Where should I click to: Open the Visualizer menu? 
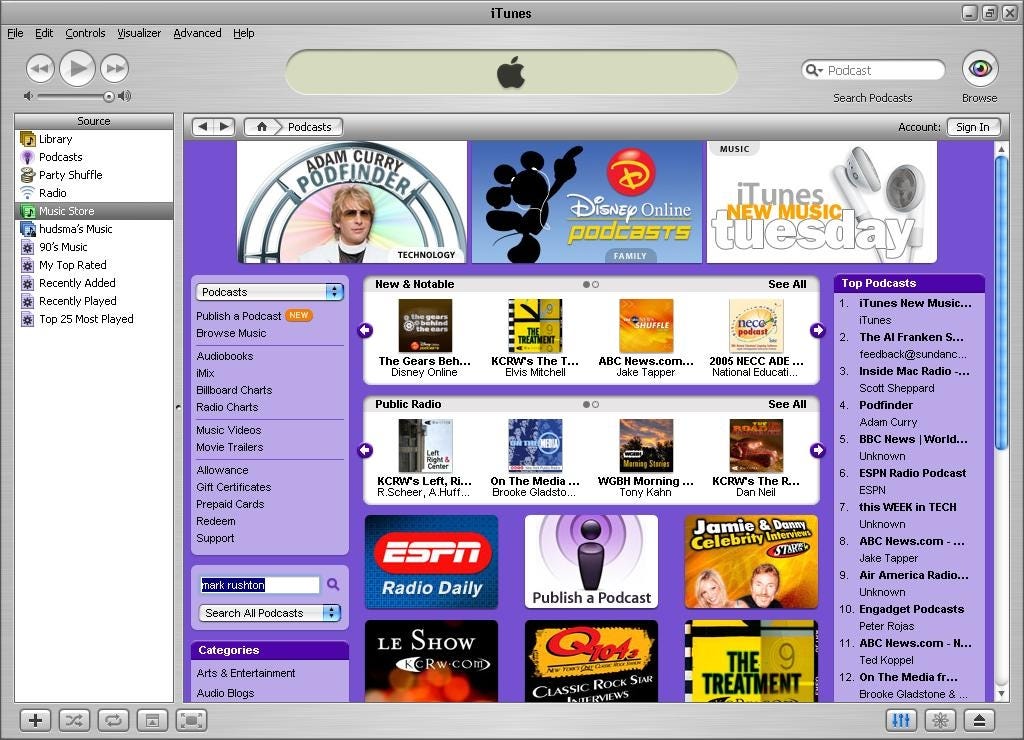(139, 33)
